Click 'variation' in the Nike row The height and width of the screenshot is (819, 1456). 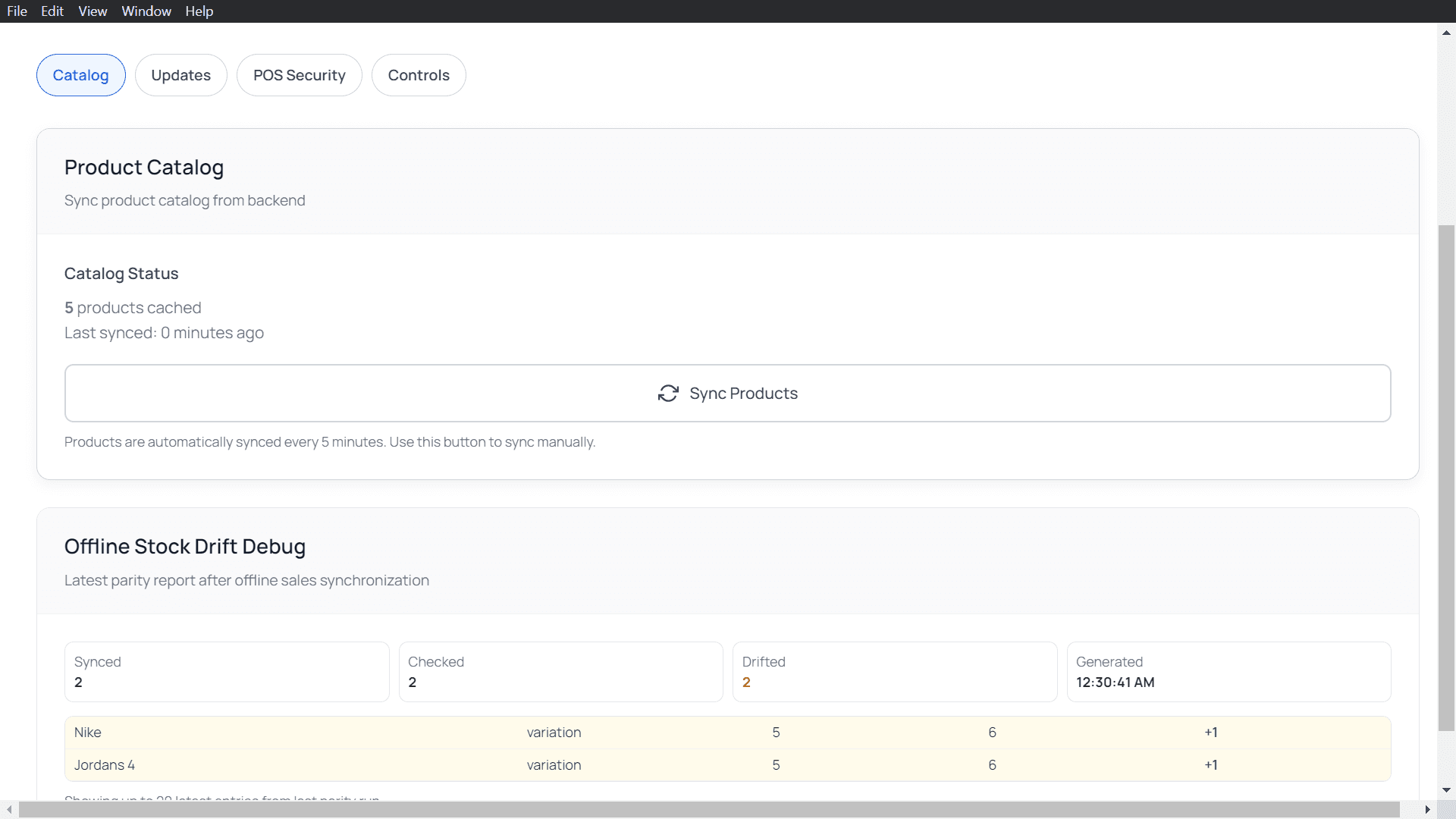(x=554, y=733)
